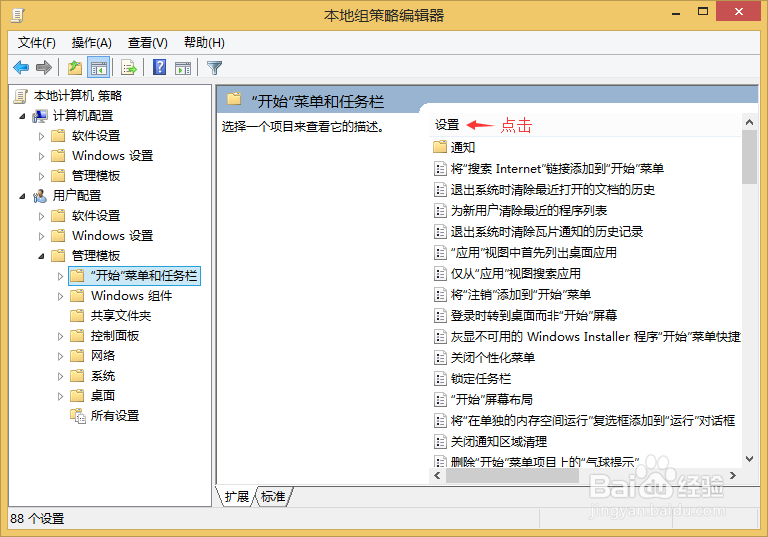Click the Back arrow toolbar icon
This screenshot has height=537, width=768.
pos(21,67)
